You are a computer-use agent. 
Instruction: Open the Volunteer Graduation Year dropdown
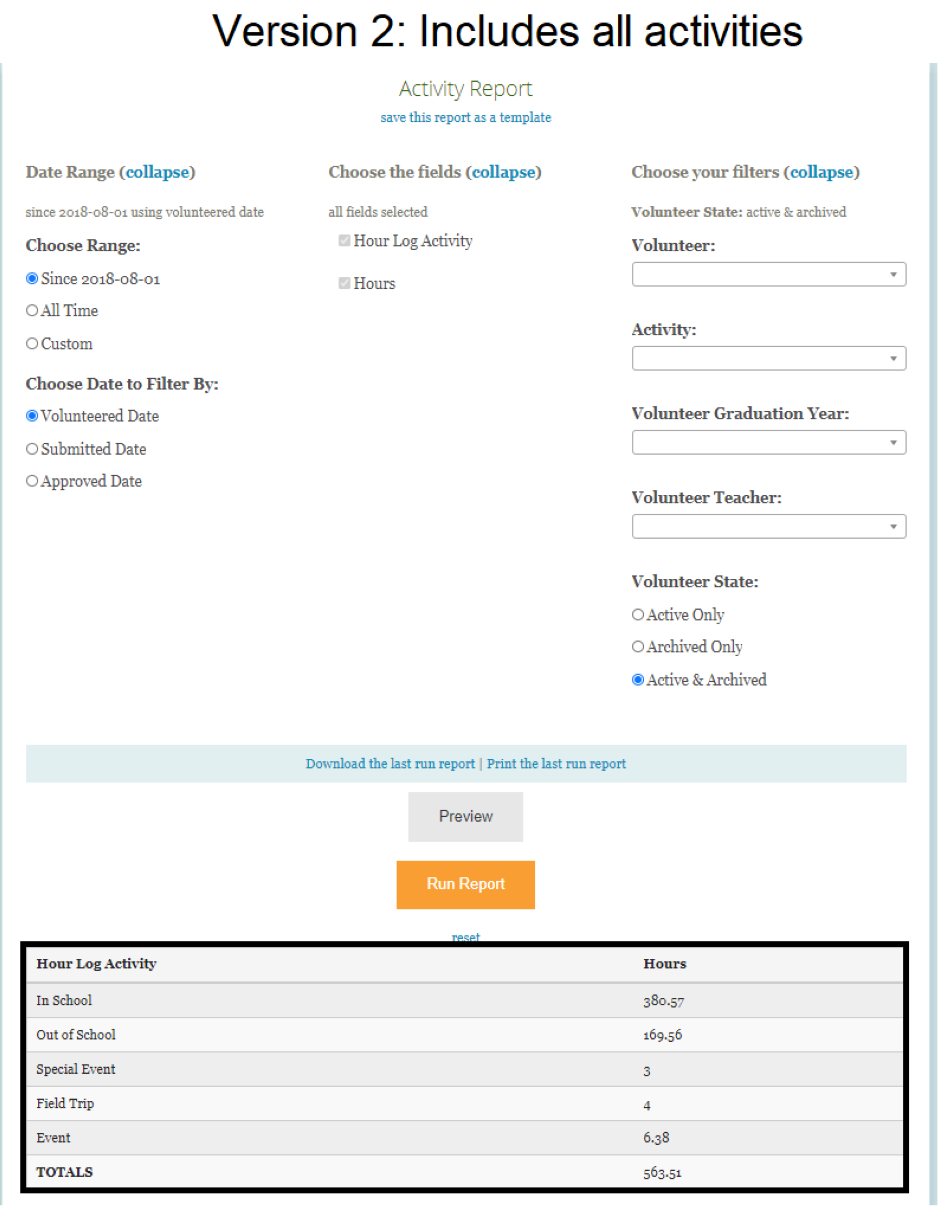[x=769, y=442]
